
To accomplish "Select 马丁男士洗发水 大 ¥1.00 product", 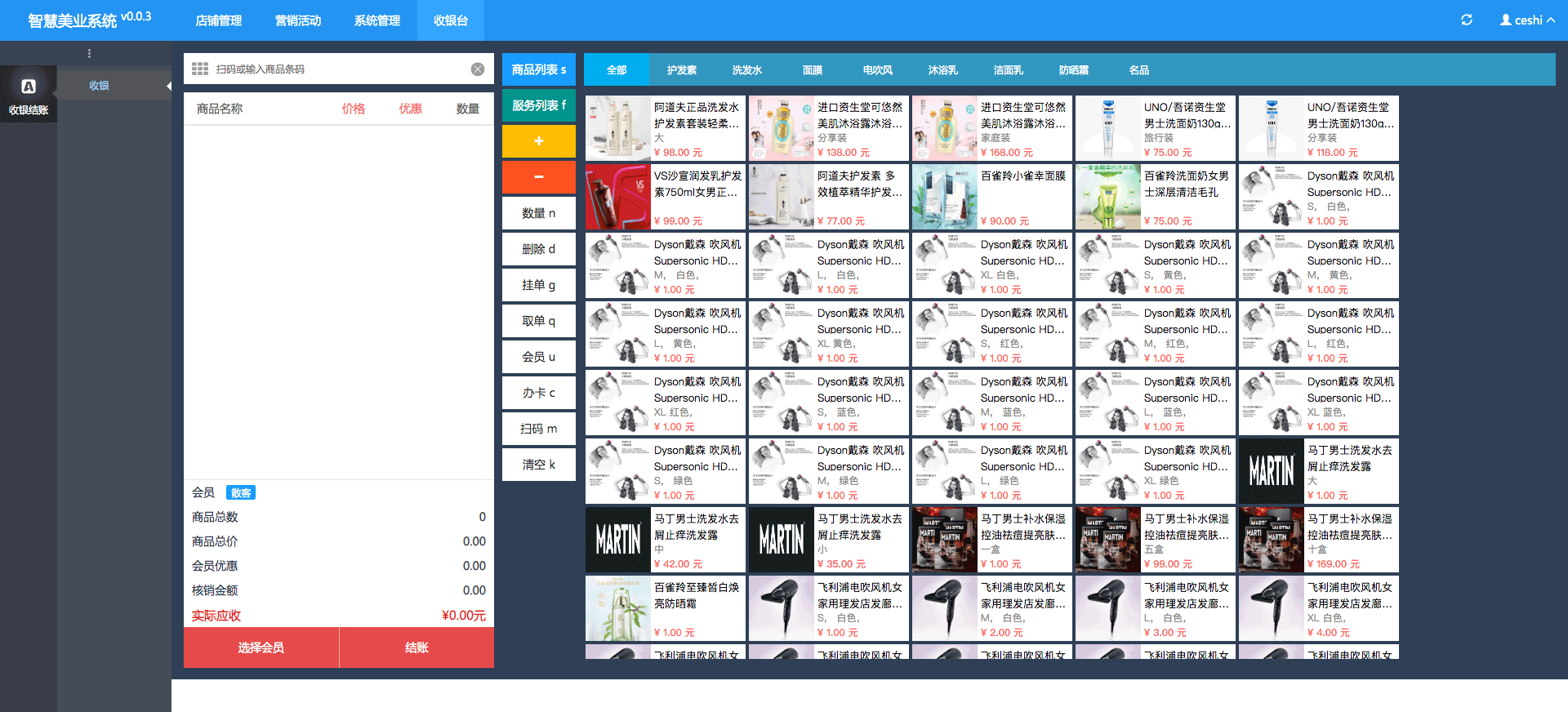I will [x=1319, y=471].
